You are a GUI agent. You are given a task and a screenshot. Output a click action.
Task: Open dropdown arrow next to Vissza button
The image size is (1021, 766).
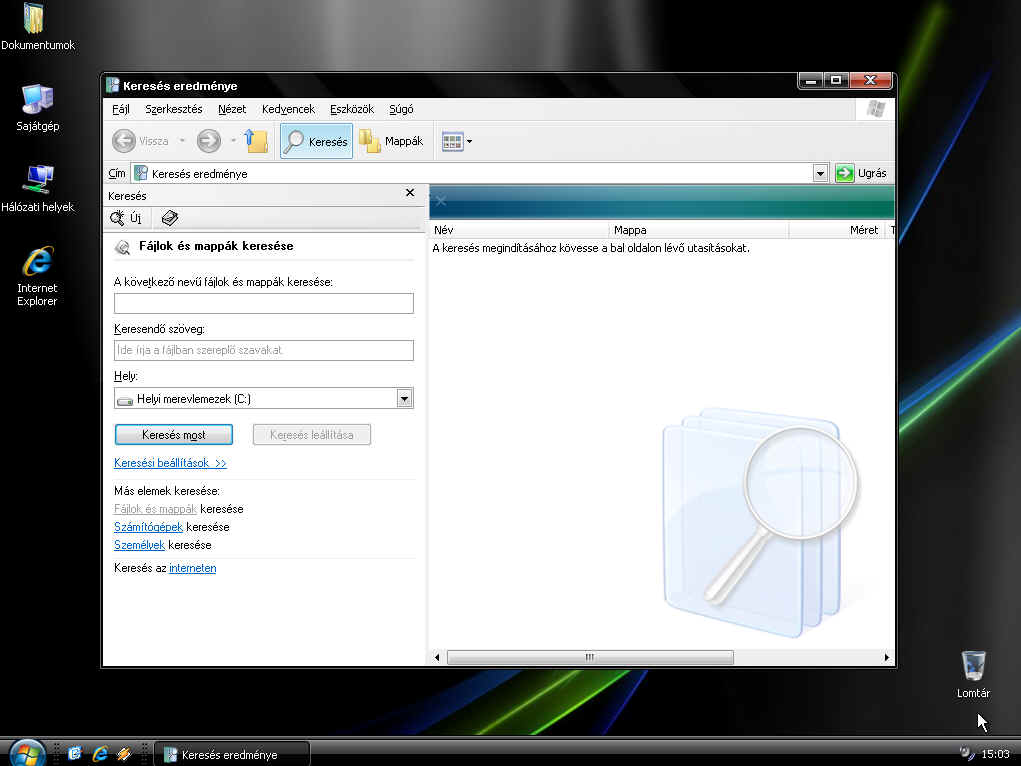point(182,141)
